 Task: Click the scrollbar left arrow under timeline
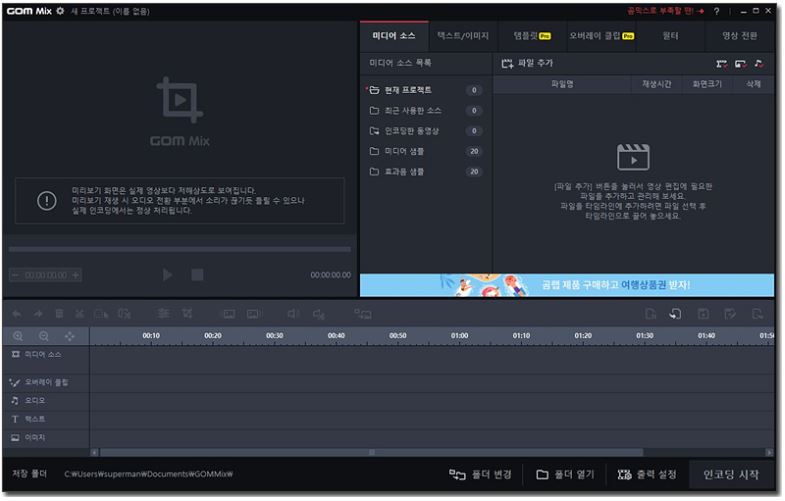[94, 452]
